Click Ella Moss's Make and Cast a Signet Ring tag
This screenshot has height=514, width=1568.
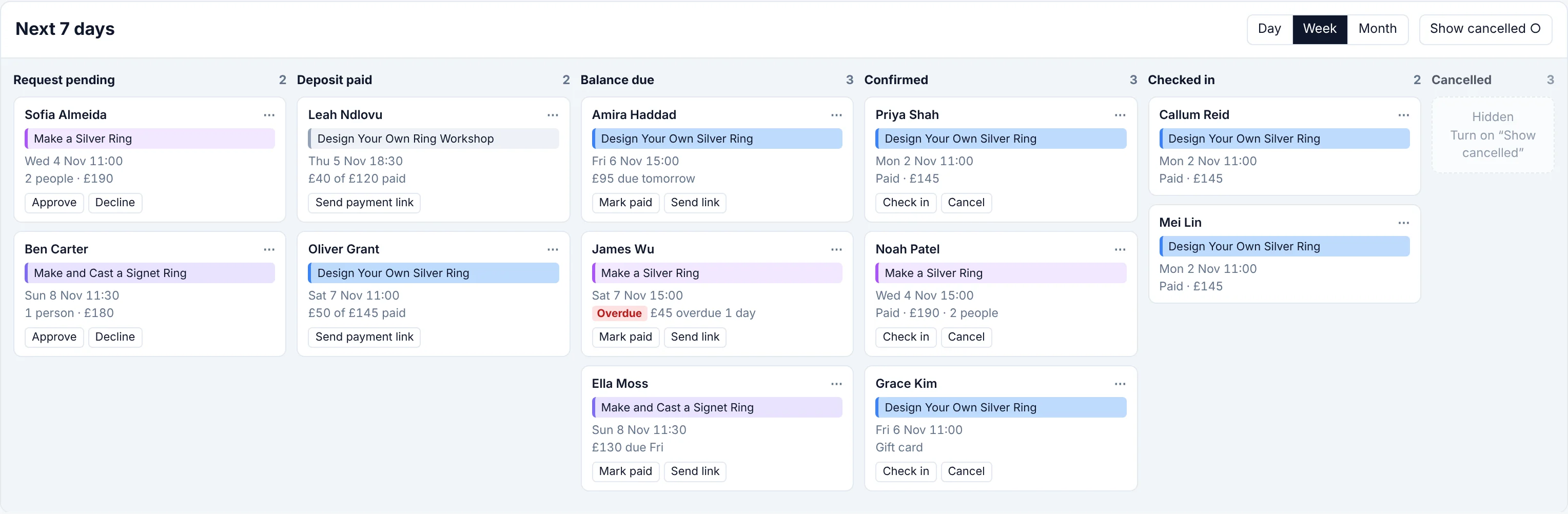(x=717, y=407)
